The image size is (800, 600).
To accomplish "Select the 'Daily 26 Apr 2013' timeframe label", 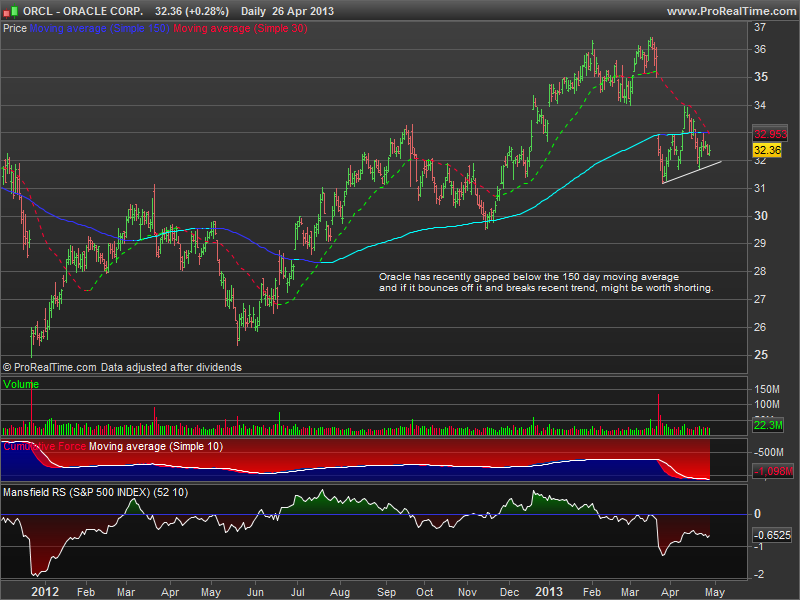I will [287, 11].
